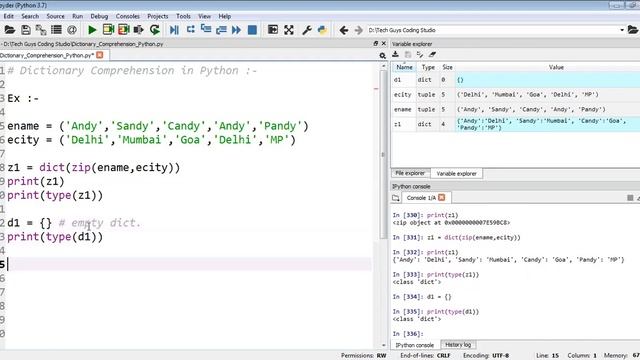The width and height of the screenshot is (640, 360).
Task: Click the debug Step over icon
Action: click(x=190, y=30)
